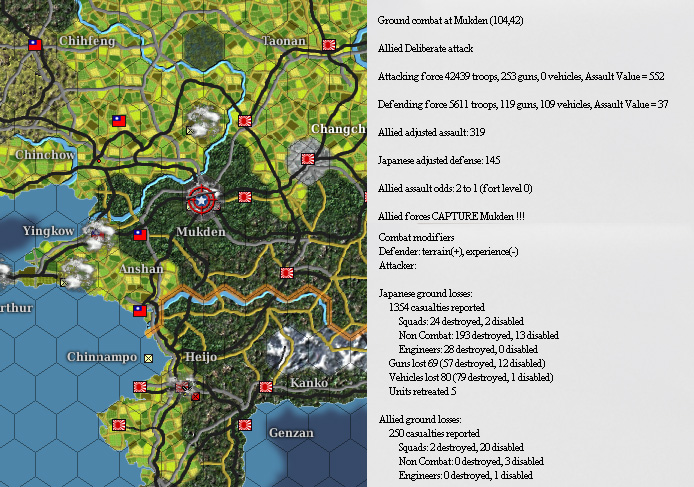Click the 'Units retreated 5' line
This screenshot has height=487, width=694.
point(423,391)
